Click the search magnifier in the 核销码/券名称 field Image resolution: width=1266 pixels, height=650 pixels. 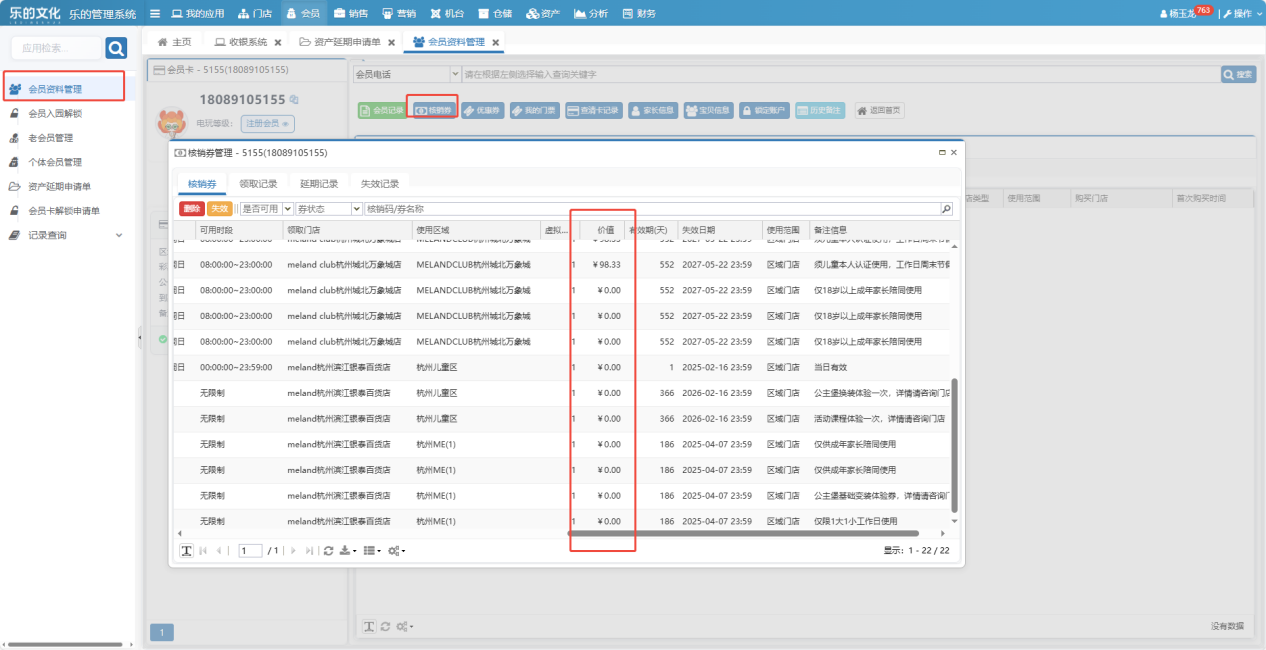[x=946, y=209]
